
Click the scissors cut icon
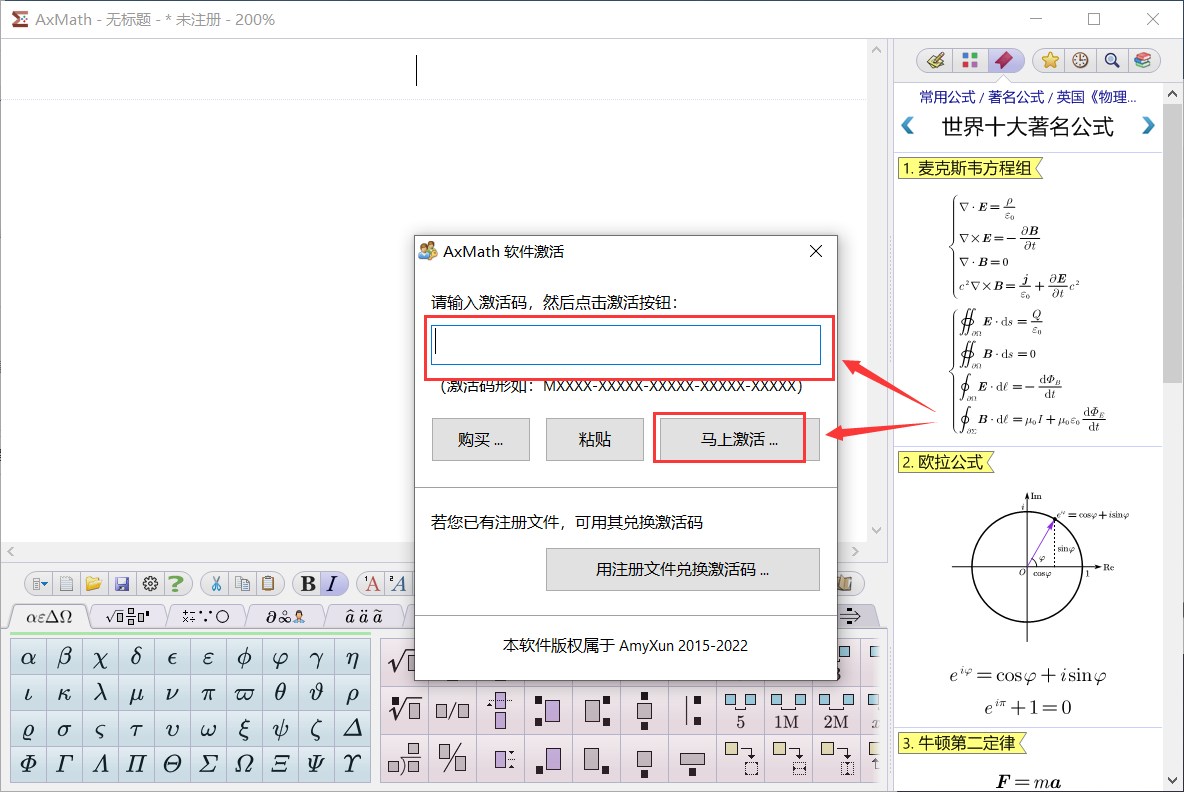coord(215,584)
